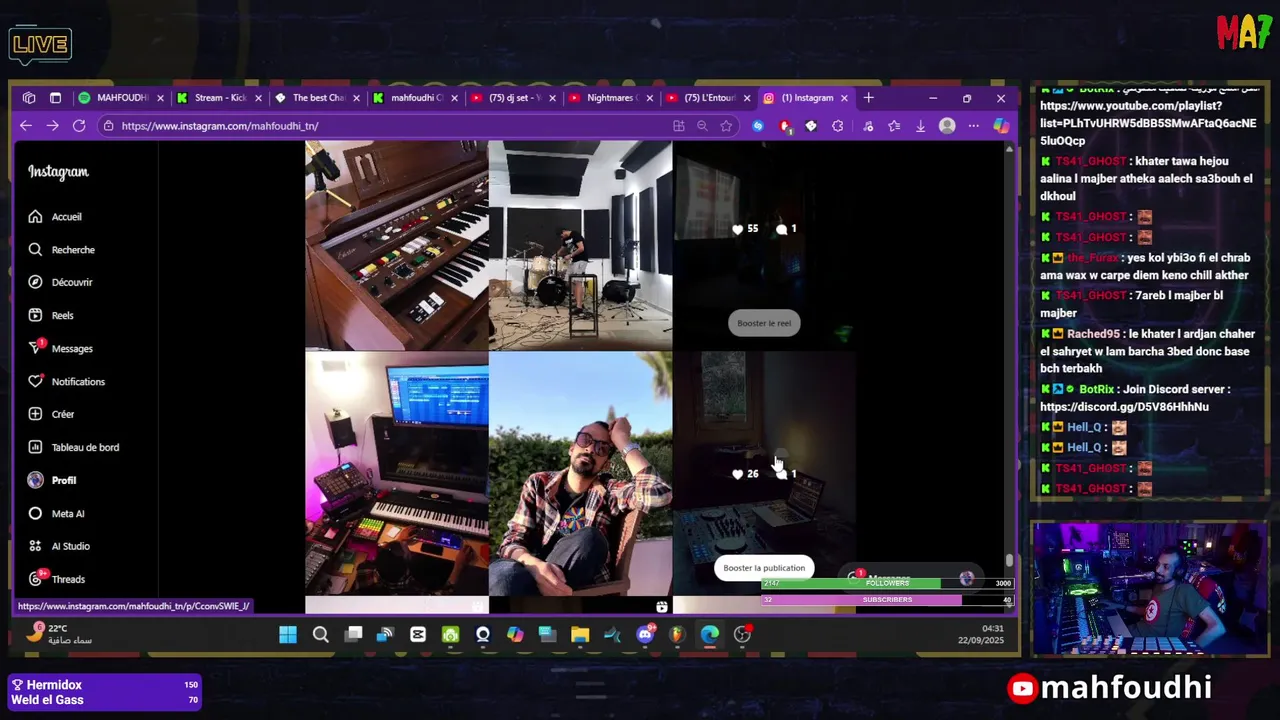Go to Reels from the sidebar
The width and height of the screenshot is (1280, 720).
[x=51, y=315]
